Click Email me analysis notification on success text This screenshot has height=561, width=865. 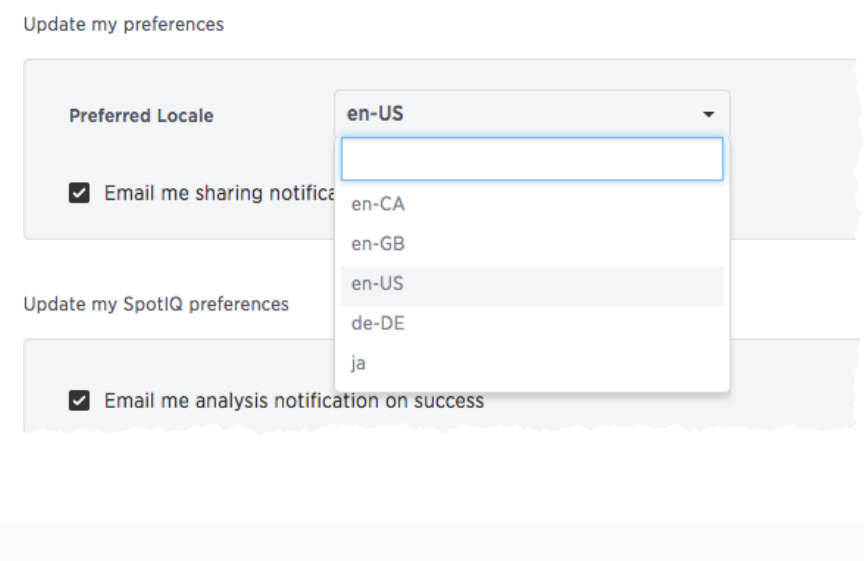(294, 400)
